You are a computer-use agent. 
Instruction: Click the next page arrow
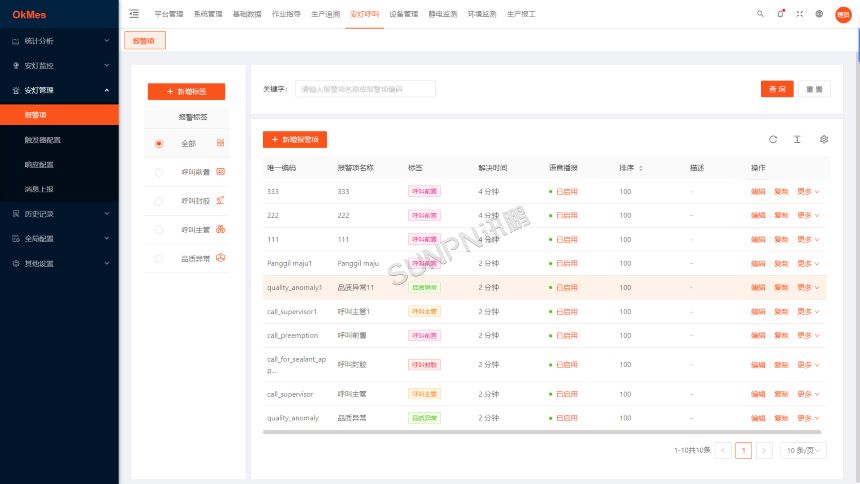(x=764, y=451)
